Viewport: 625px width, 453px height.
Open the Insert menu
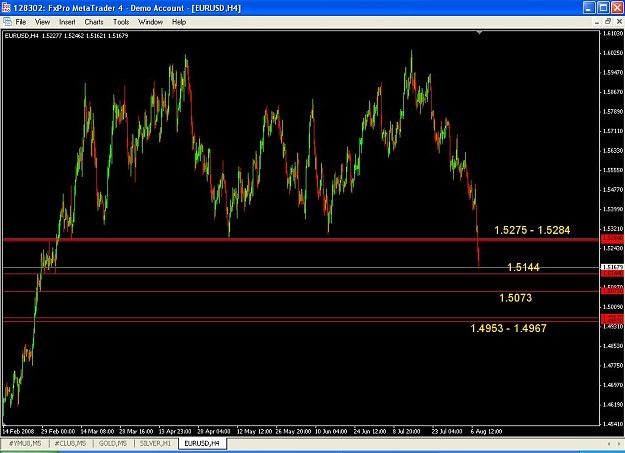click(67, 22)
